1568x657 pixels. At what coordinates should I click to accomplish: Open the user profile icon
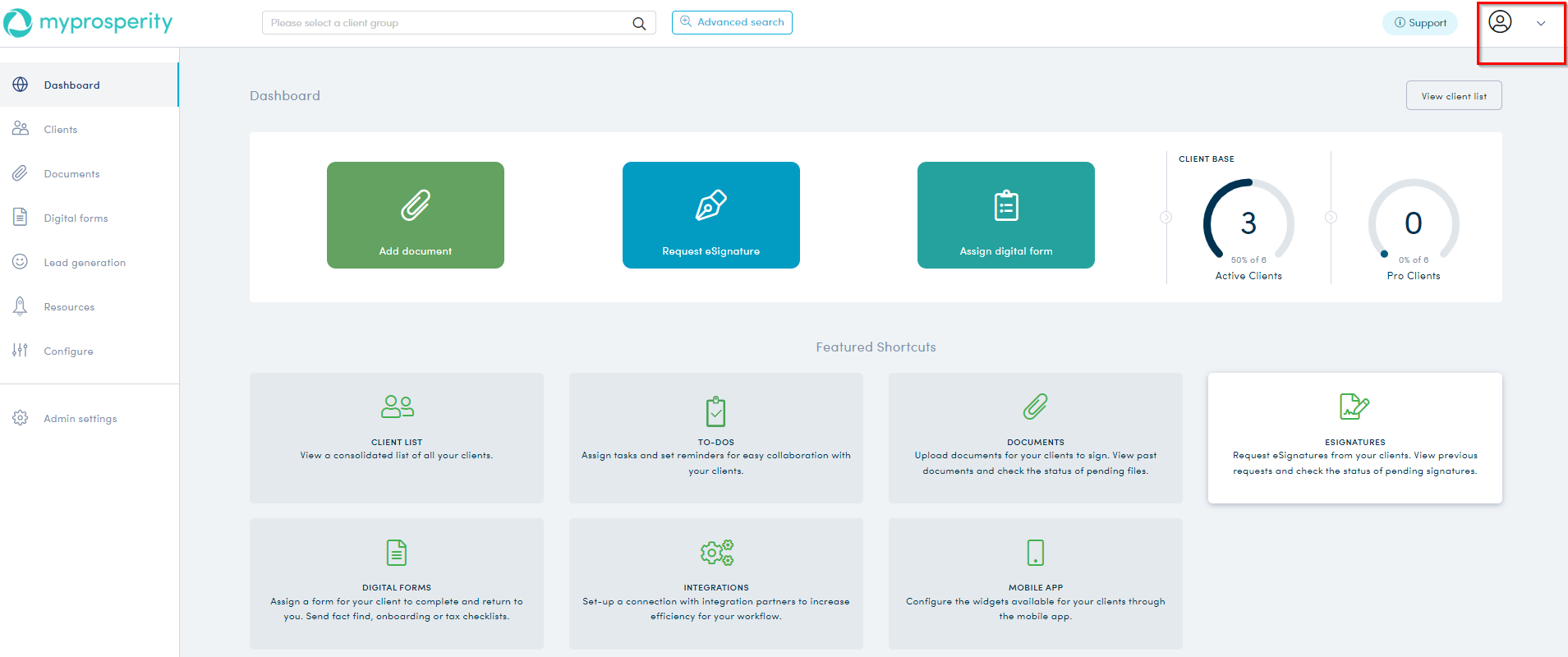pyautogui.click(x=1500, y=22)
